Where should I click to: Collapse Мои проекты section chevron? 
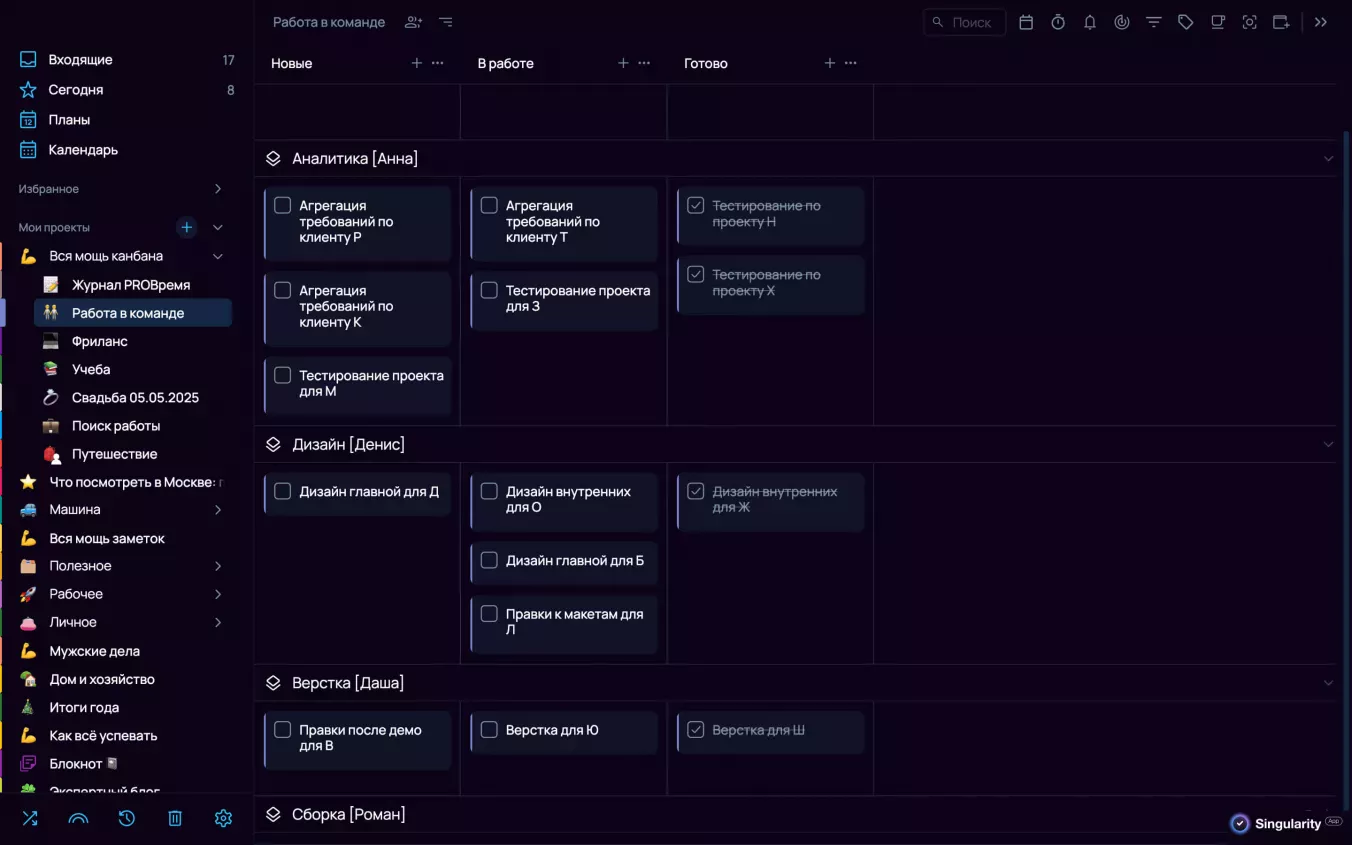point(218,227)
